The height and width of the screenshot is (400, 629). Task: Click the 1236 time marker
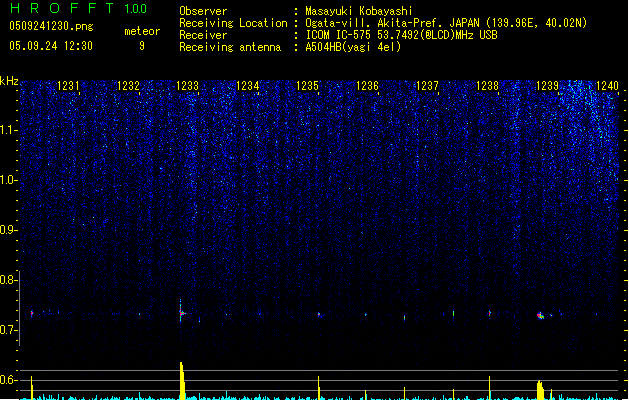pos(367,86)
